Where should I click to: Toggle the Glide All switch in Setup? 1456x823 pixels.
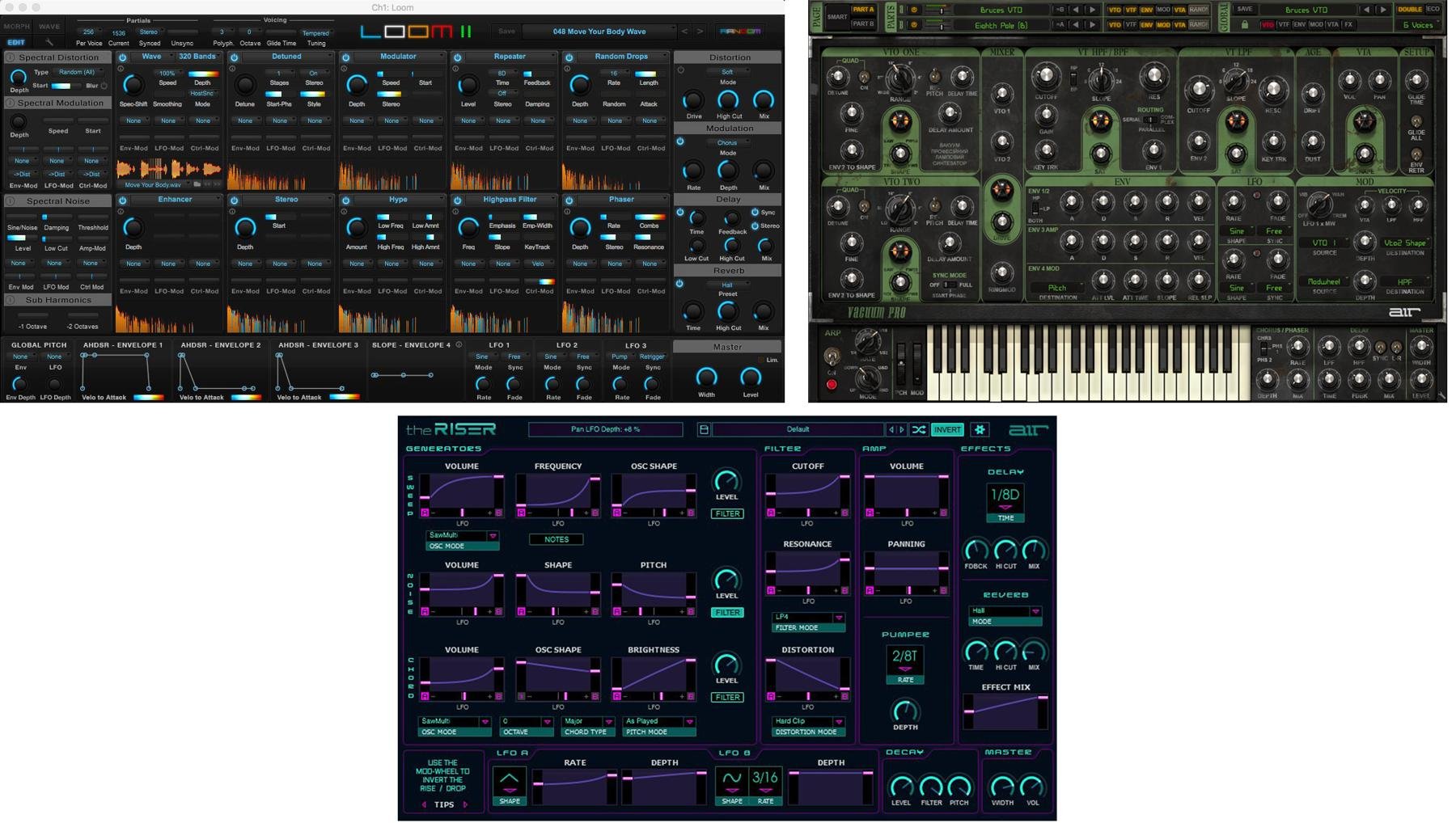pos(1416,122)
